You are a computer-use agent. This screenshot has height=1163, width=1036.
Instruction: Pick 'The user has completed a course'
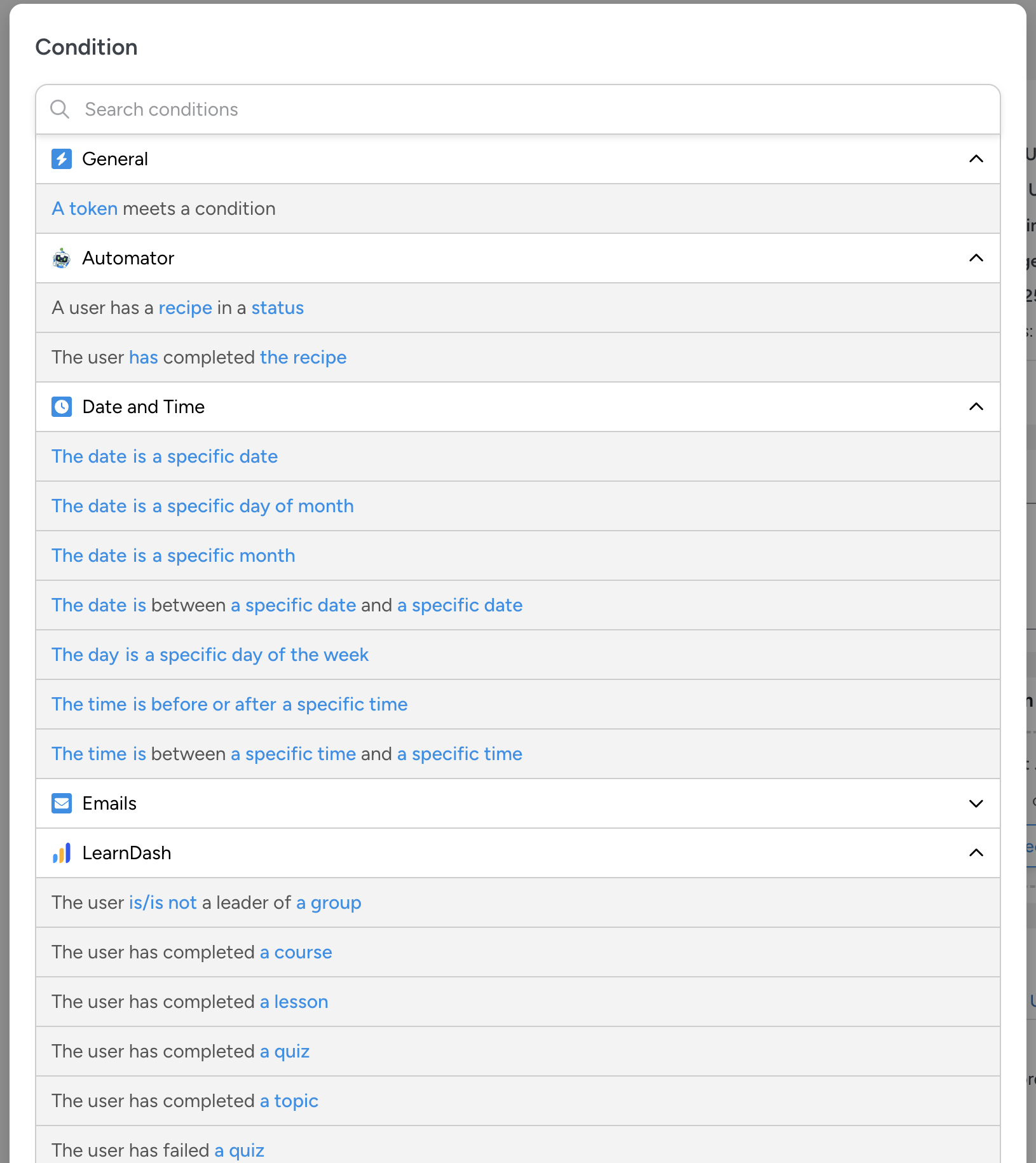click(x=192, y=952)
